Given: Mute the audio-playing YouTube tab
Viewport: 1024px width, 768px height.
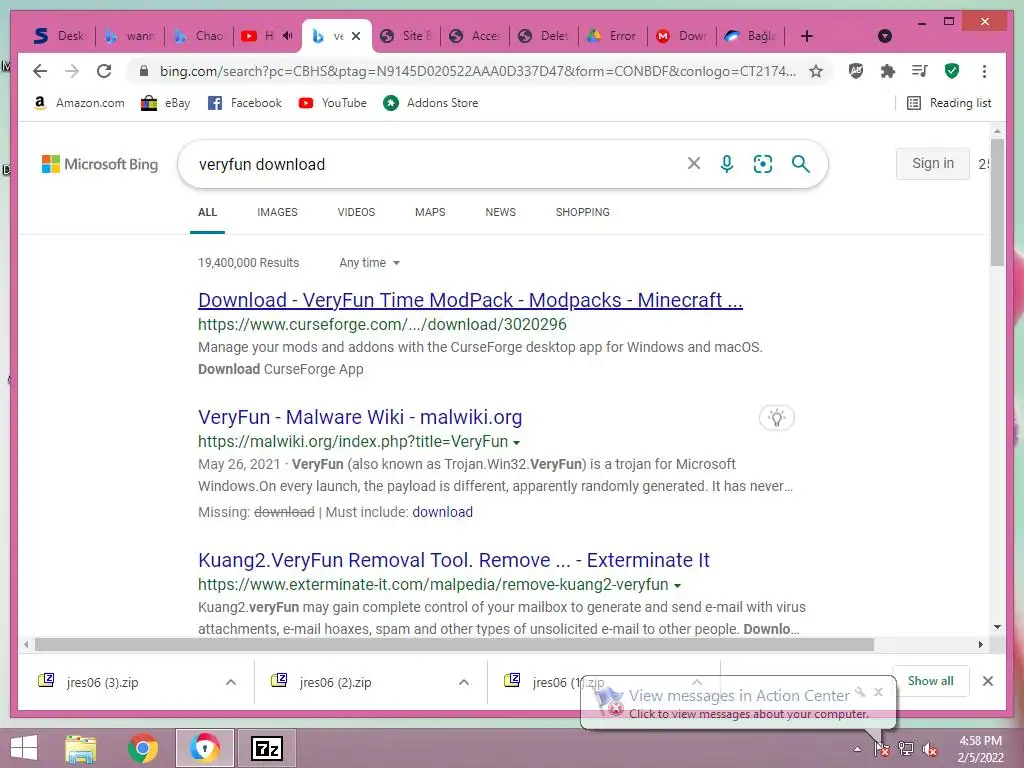Looking at the screenshot, I should click(x=287, y=35).
